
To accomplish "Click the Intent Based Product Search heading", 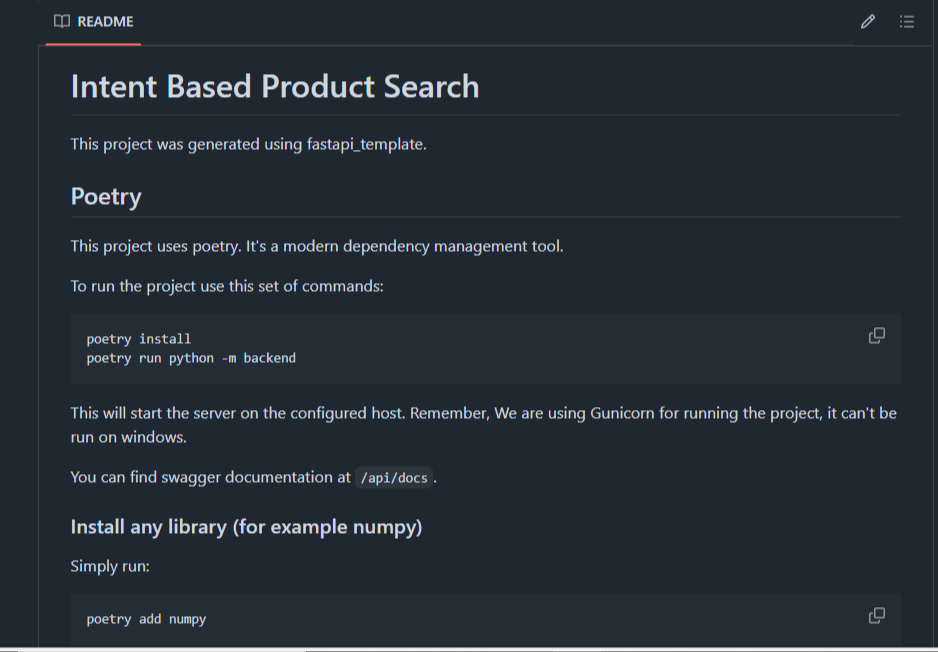I will pos(274,87).
